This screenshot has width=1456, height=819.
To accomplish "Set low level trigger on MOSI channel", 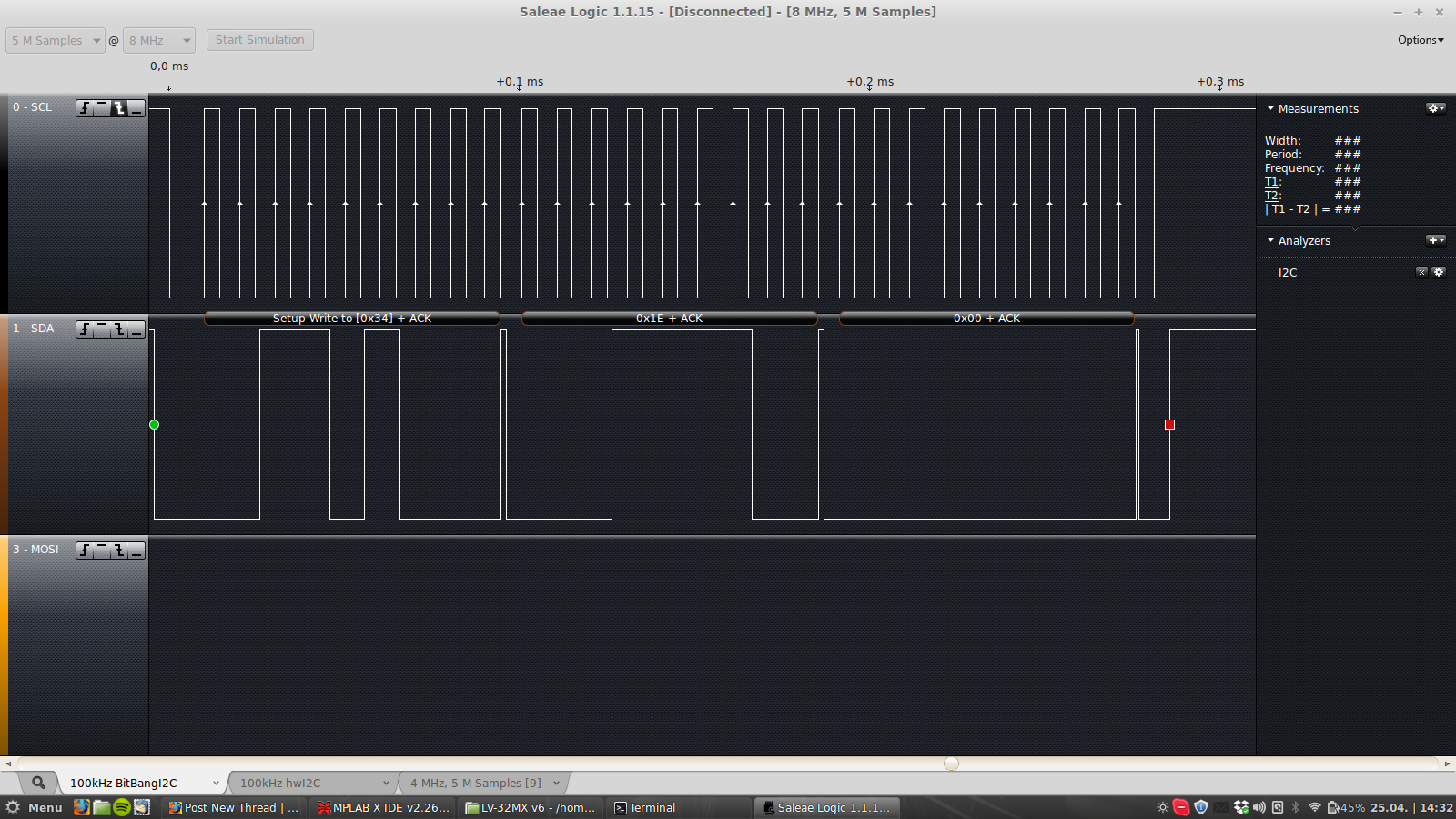I will [x=136, y=551].
